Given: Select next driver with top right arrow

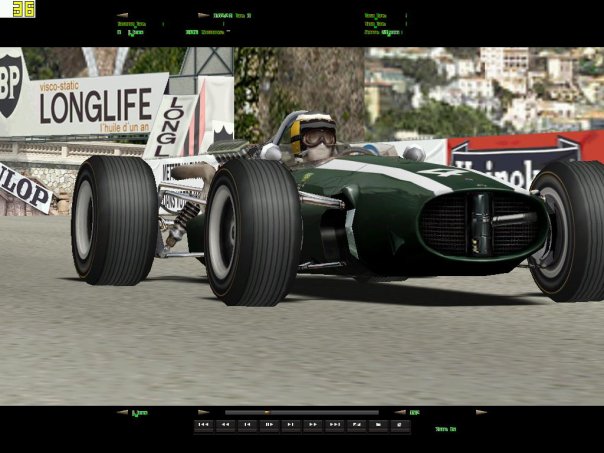Looking at the screenshot, I should [203, 16].
